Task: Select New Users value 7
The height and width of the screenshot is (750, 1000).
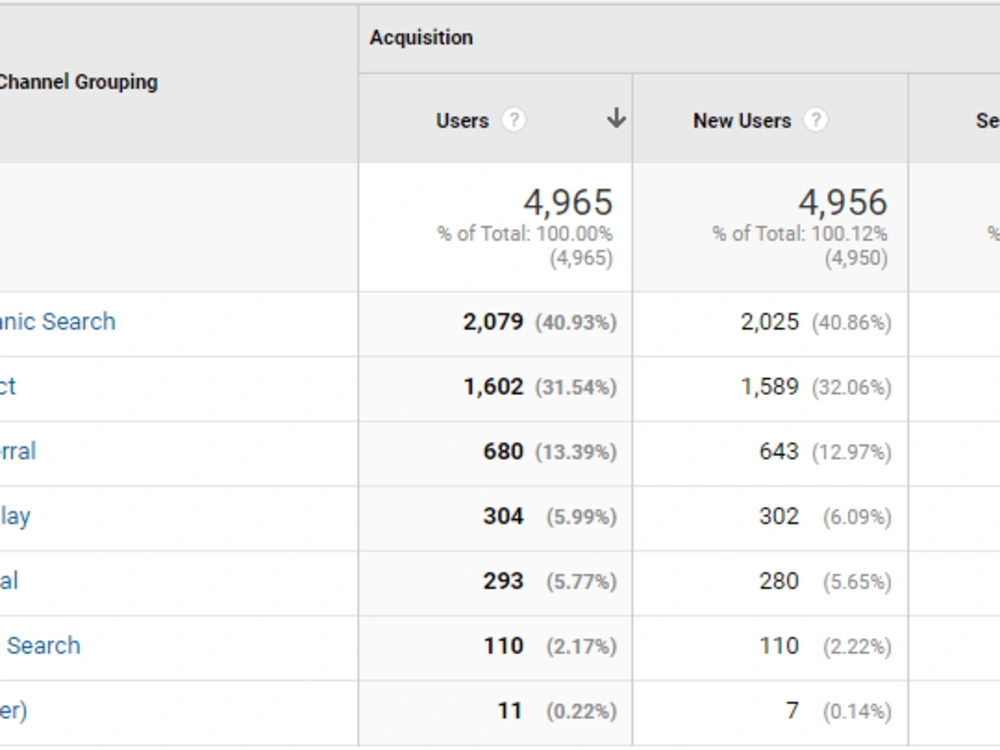Action: point(792,710)
